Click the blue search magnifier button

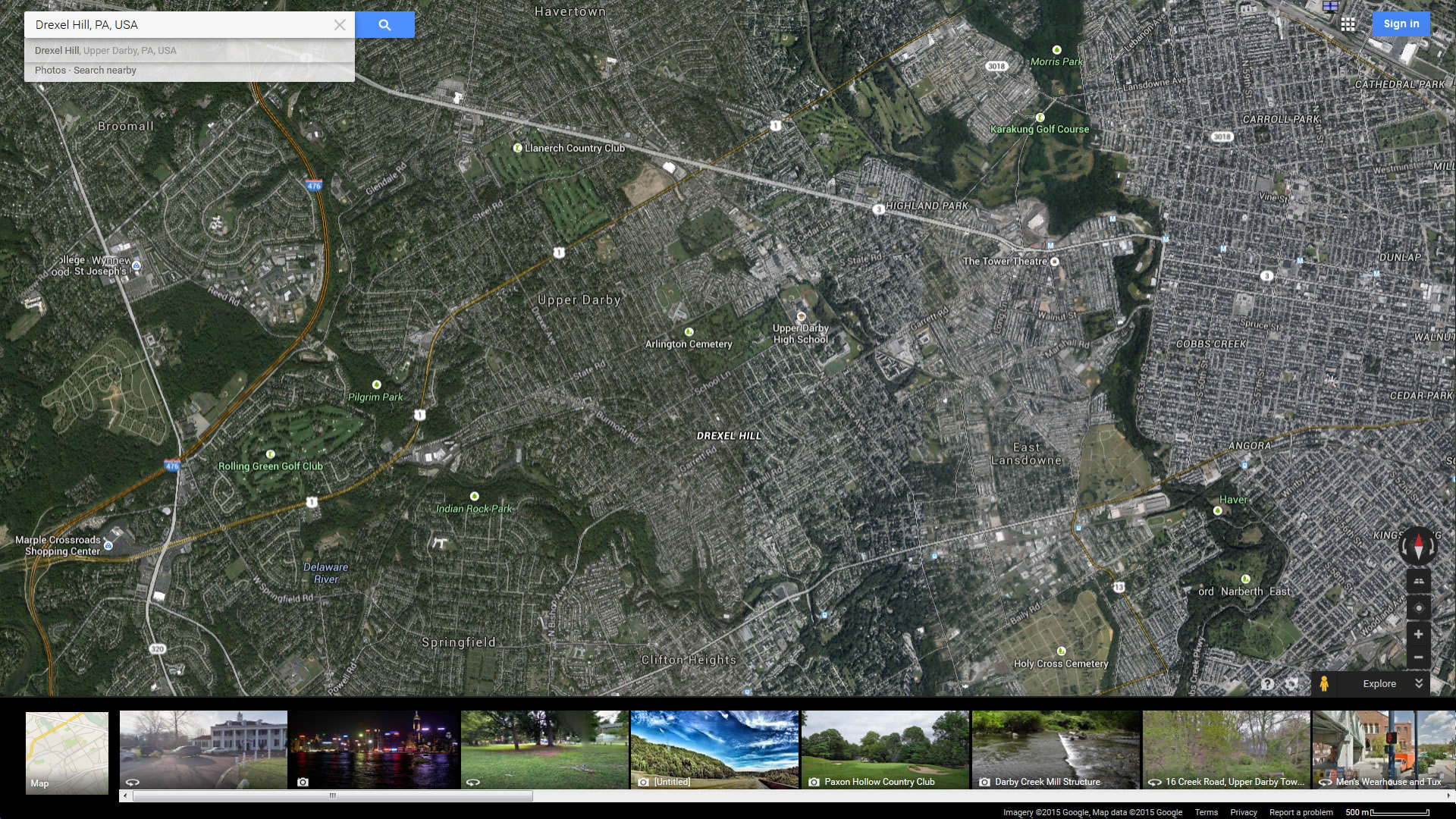pyautogui.click(x=384, y=25)
